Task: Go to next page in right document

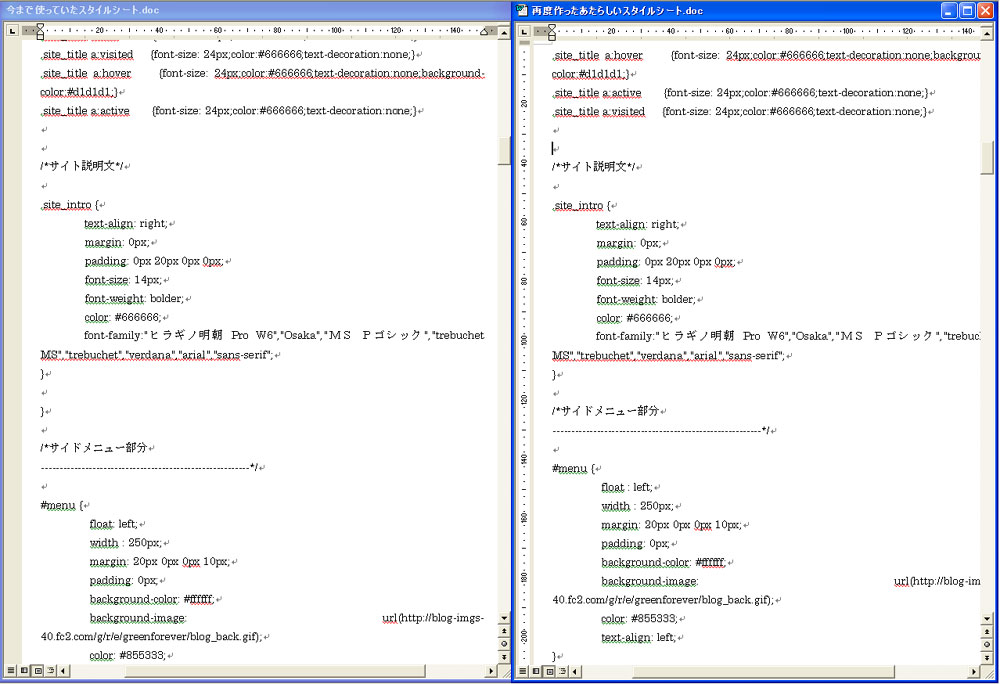Action: pos(988,656)
